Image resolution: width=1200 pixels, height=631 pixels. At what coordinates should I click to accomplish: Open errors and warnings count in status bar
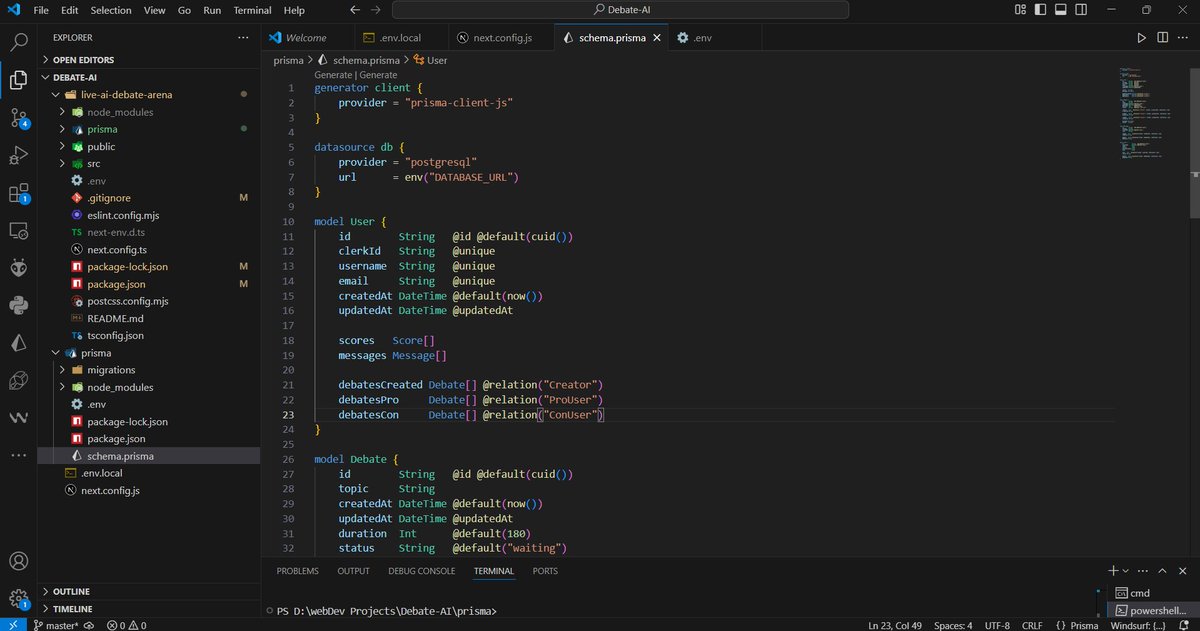[127, 625]
